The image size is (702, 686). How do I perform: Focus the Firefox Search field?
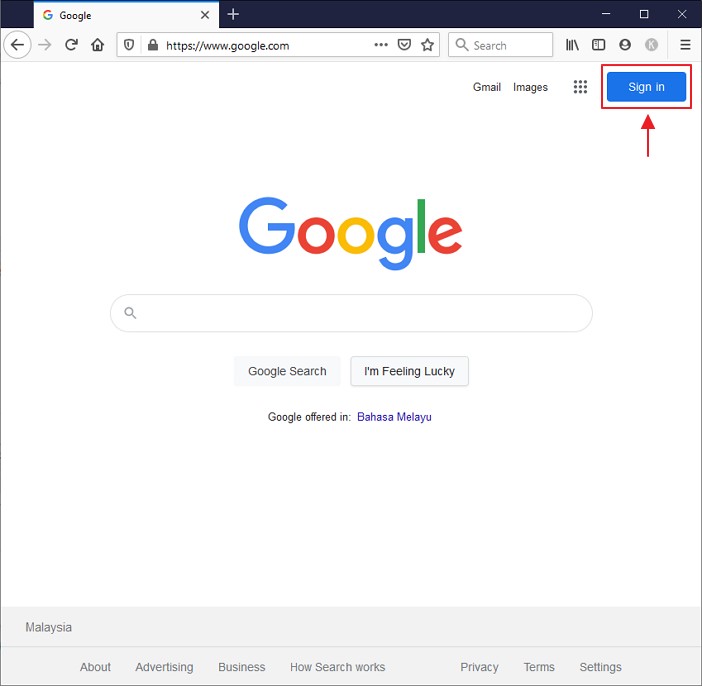click(501, 45)
